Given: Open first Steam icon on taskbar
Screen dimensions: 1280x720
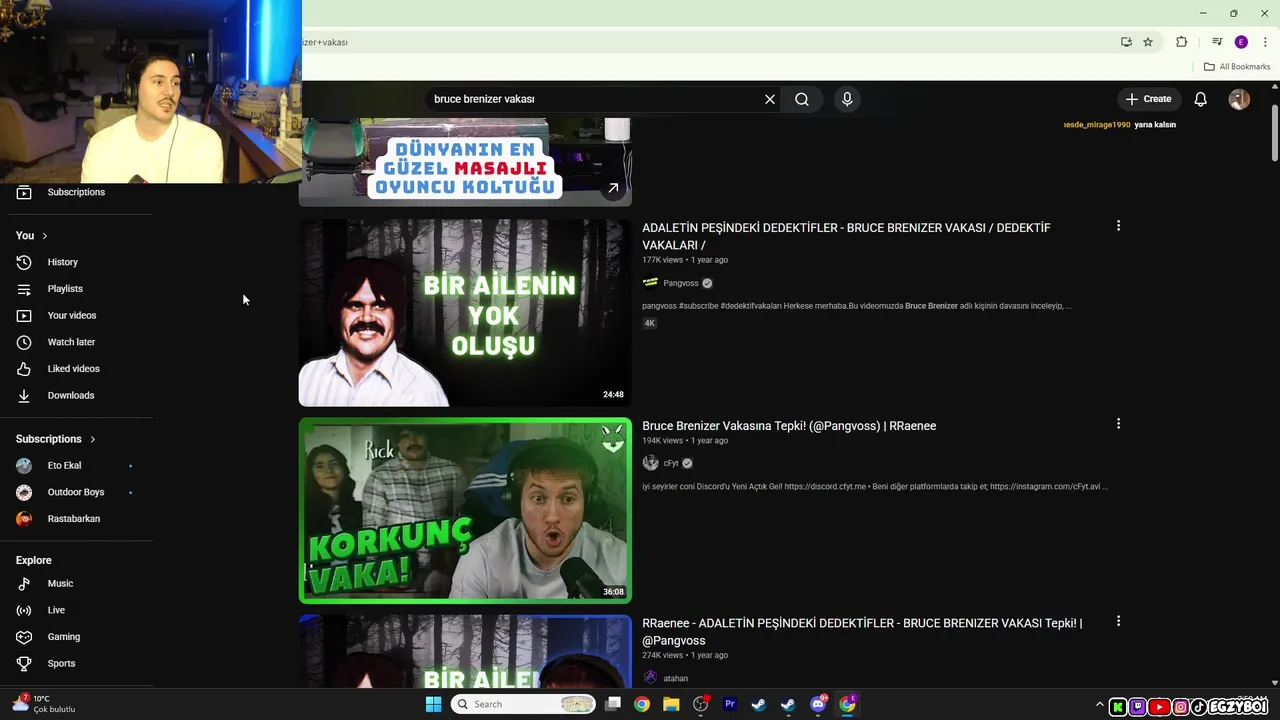Looking at the screenshot, I should point(759,704).
